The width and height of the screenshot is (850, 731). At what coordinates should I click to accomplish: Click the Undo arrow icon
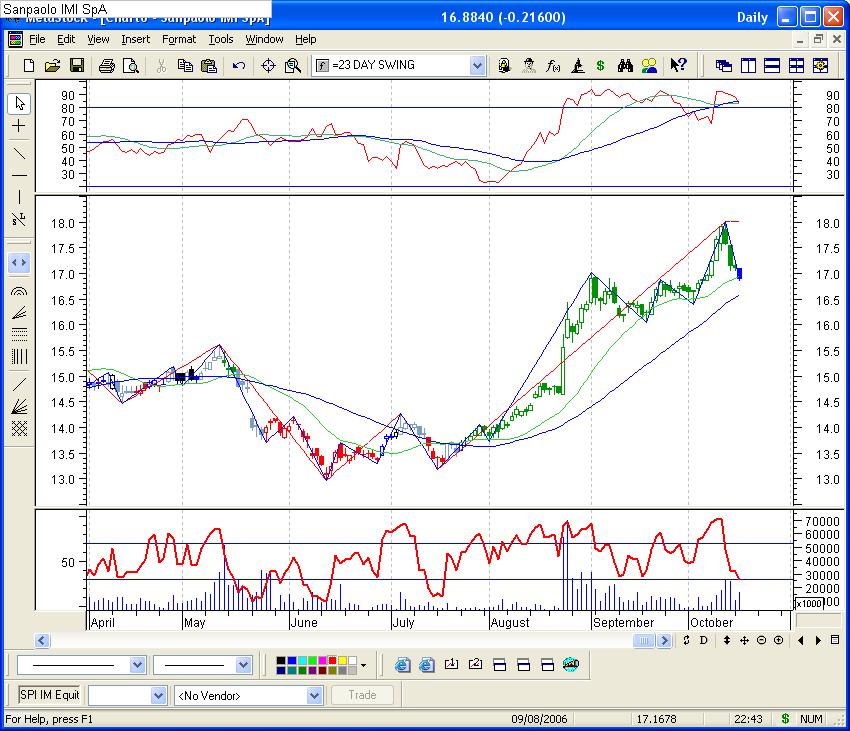[x=238, y=66]
